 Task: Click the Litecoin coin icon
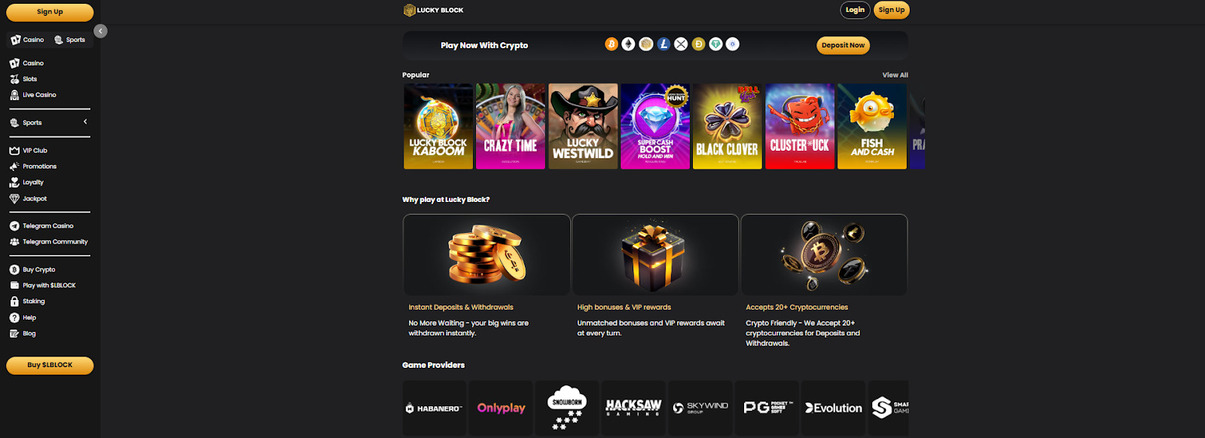coord(664,45)
